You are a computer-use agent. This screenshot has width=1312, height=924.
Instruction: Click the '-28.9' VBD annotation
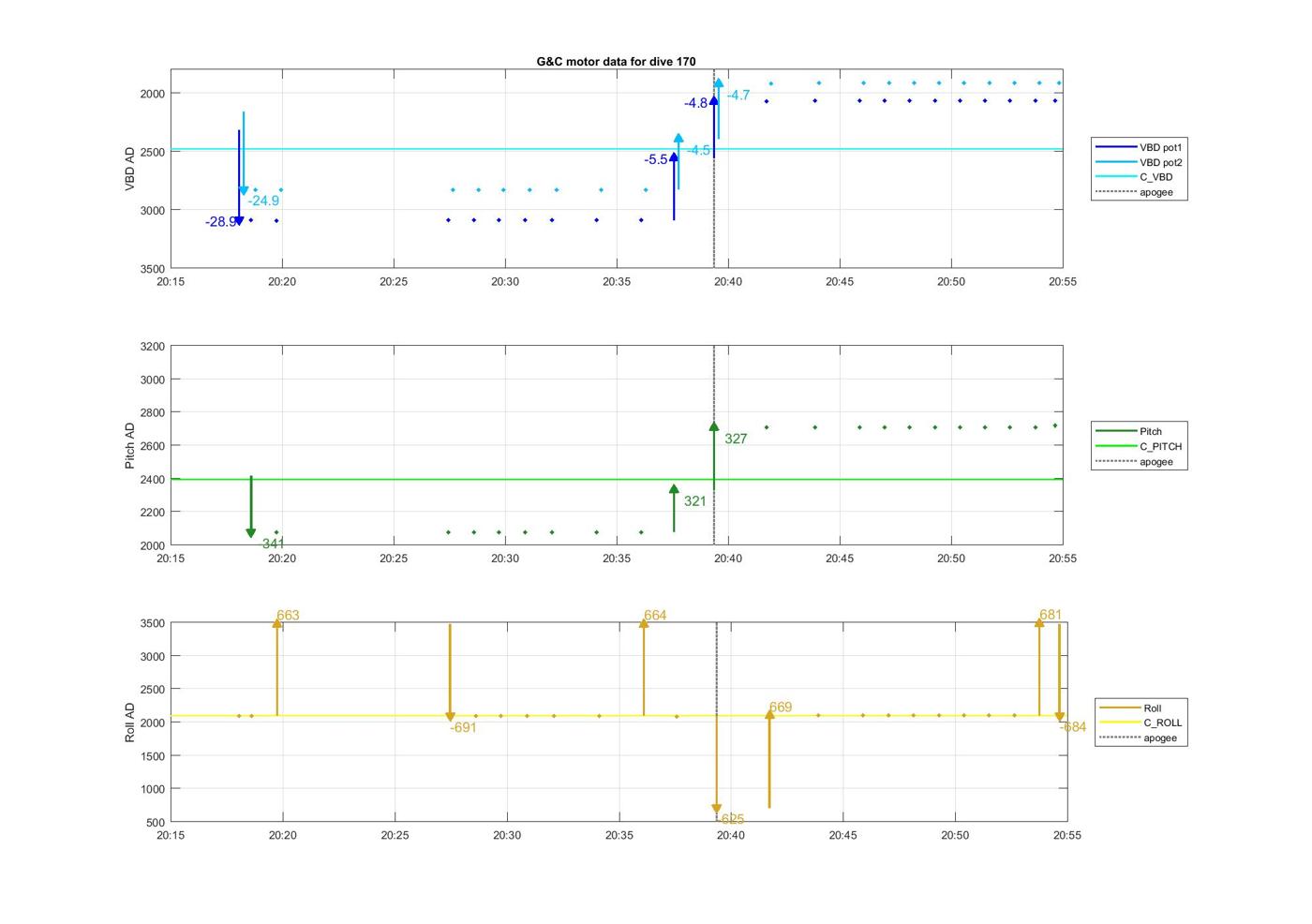(221, 222)
